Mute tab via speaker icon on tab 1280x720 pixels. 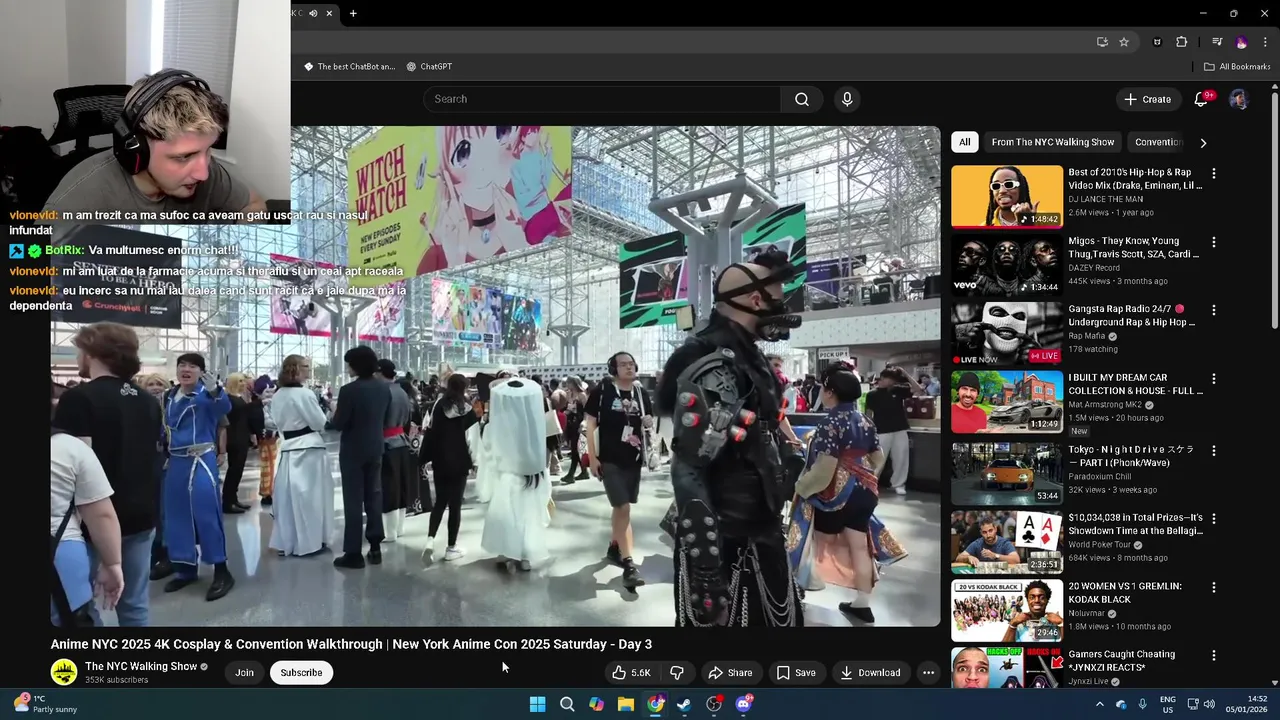313,13
